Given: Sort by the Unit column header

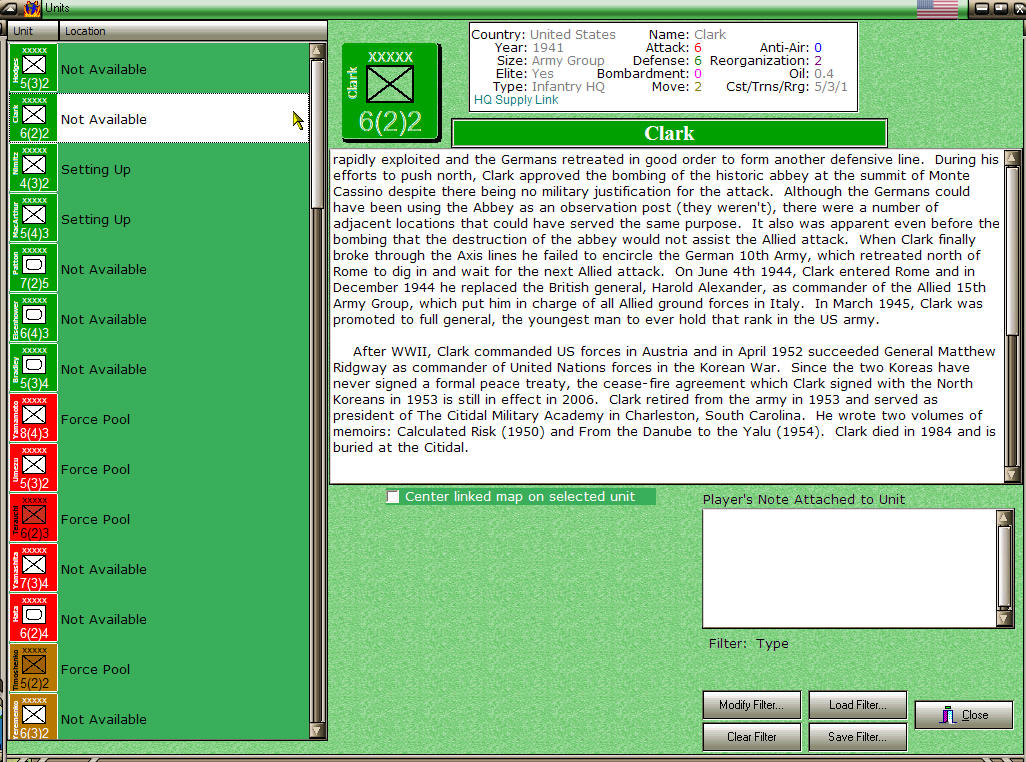Looking at the screenshot, I should tap(33, 31).
